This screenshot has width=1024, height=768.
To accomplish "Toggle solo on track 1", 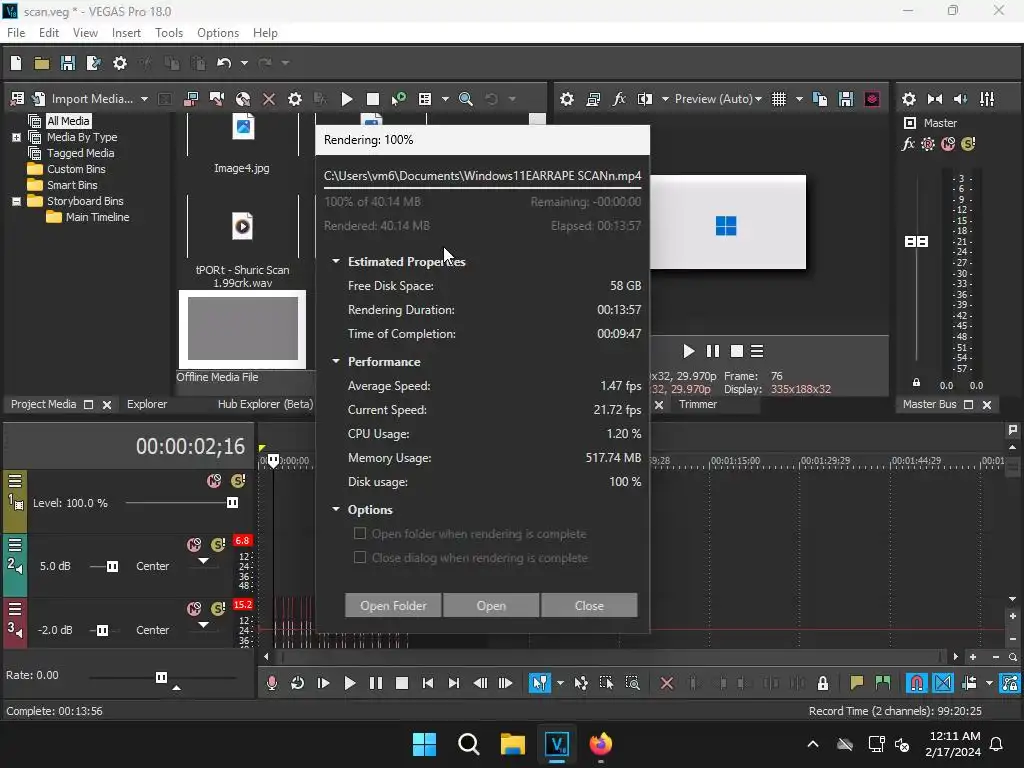I will click(238, 481).
